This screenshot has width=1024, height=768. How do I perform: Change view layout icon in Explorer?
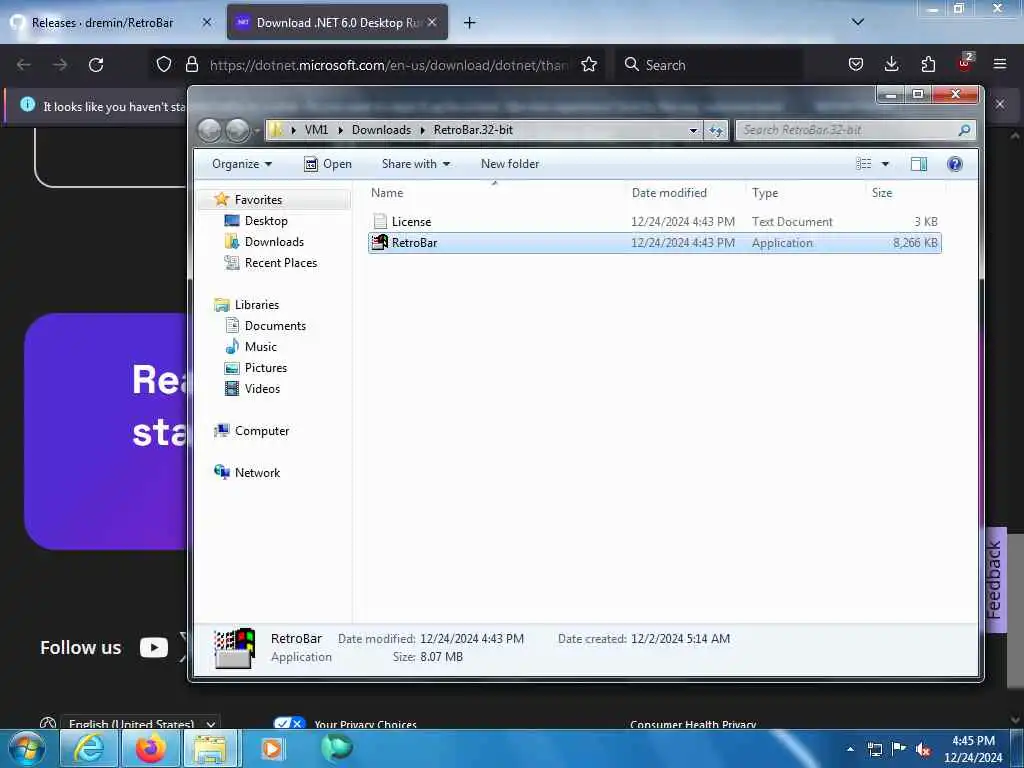[x=863, y=164]
